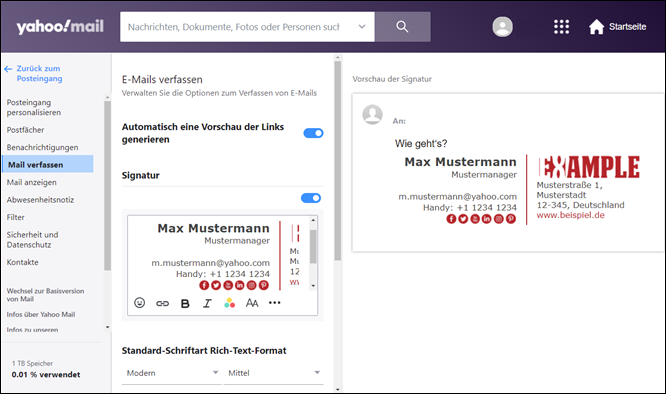Open Posteingang personalisieren settings
This screenshot has height=394, width=666.
(x=34, y=107)
